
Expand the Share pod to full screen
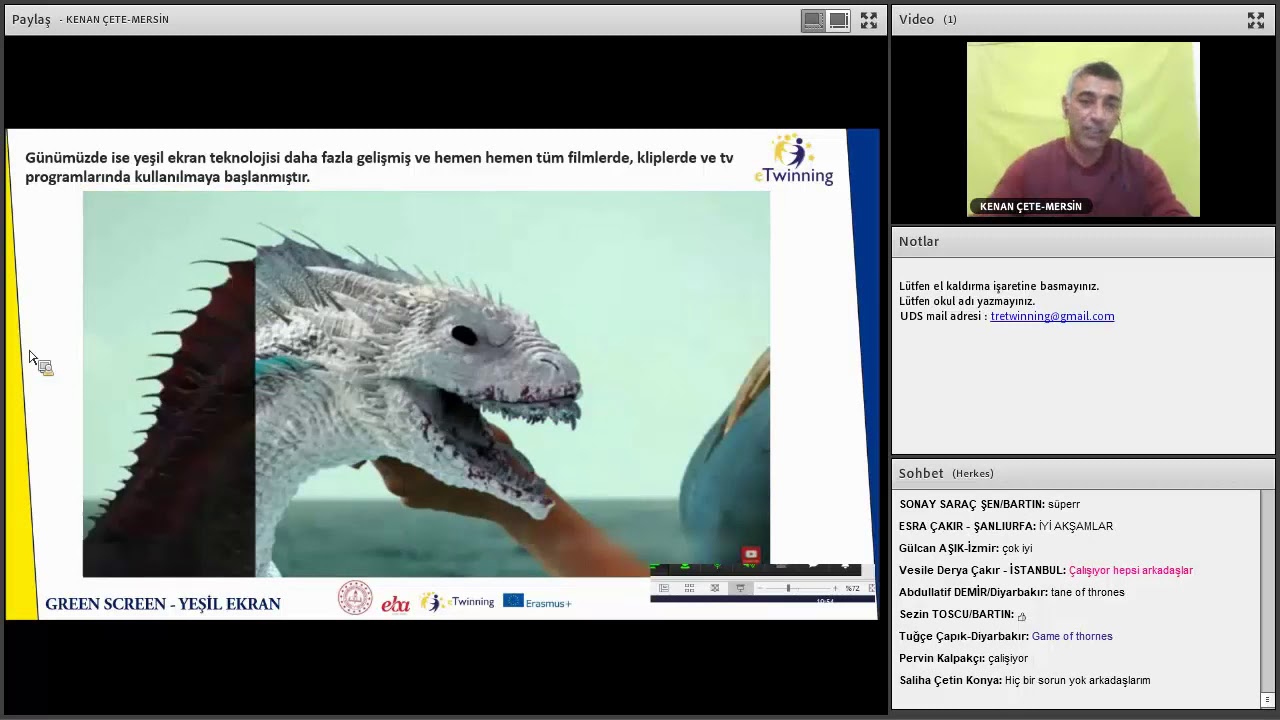(869, 20)
